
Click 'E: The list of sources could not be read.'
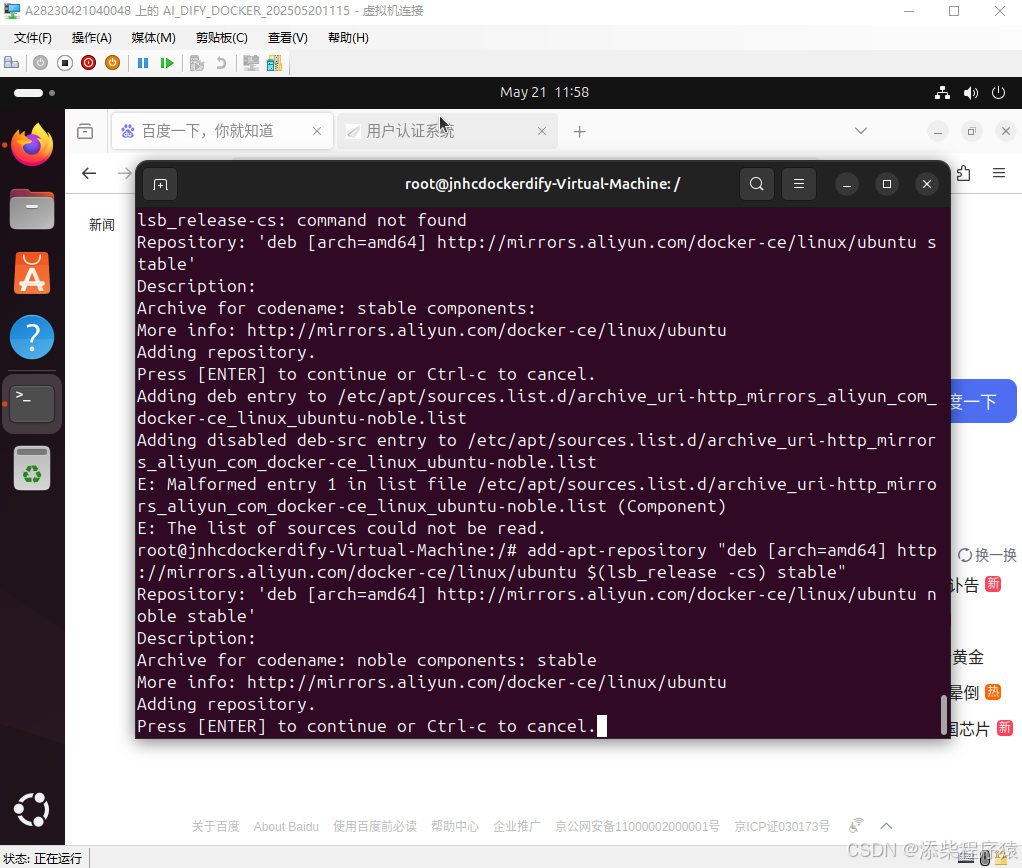(x=341, y=528)
